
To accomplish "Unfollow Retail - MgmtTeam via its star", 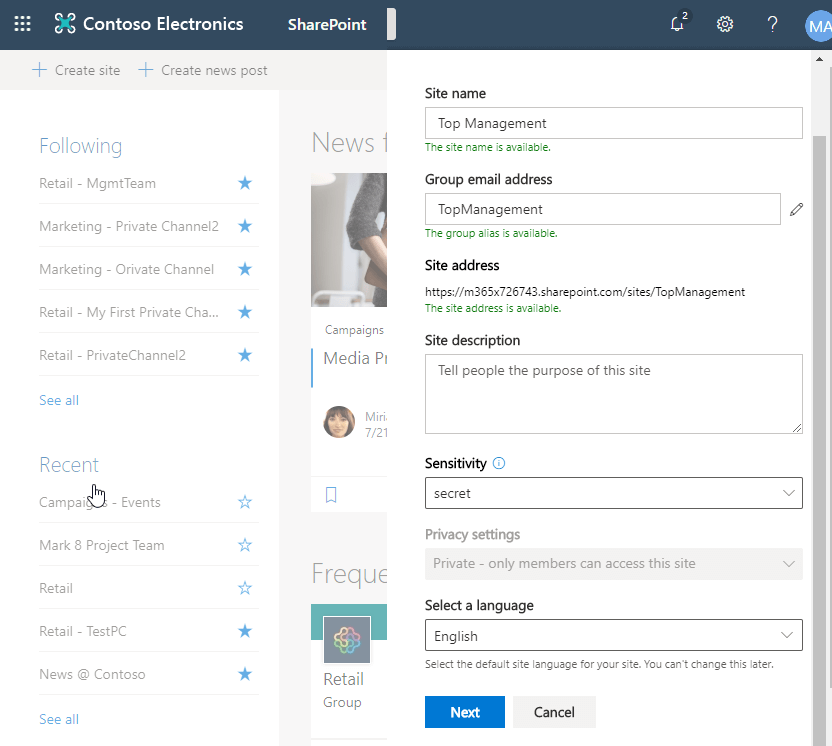I will point(245,183).
